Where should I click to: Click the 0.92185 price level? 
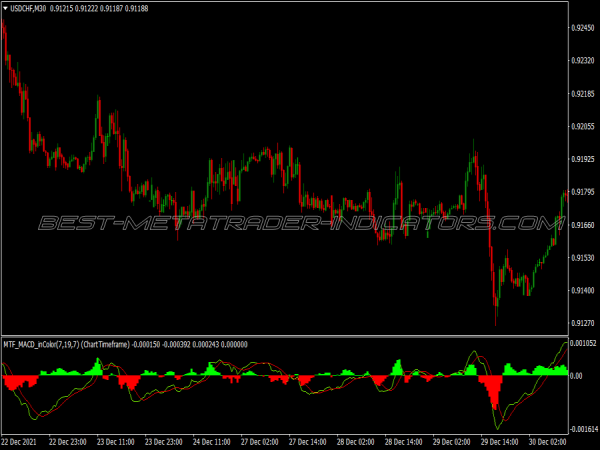click(x=583, y=94)
